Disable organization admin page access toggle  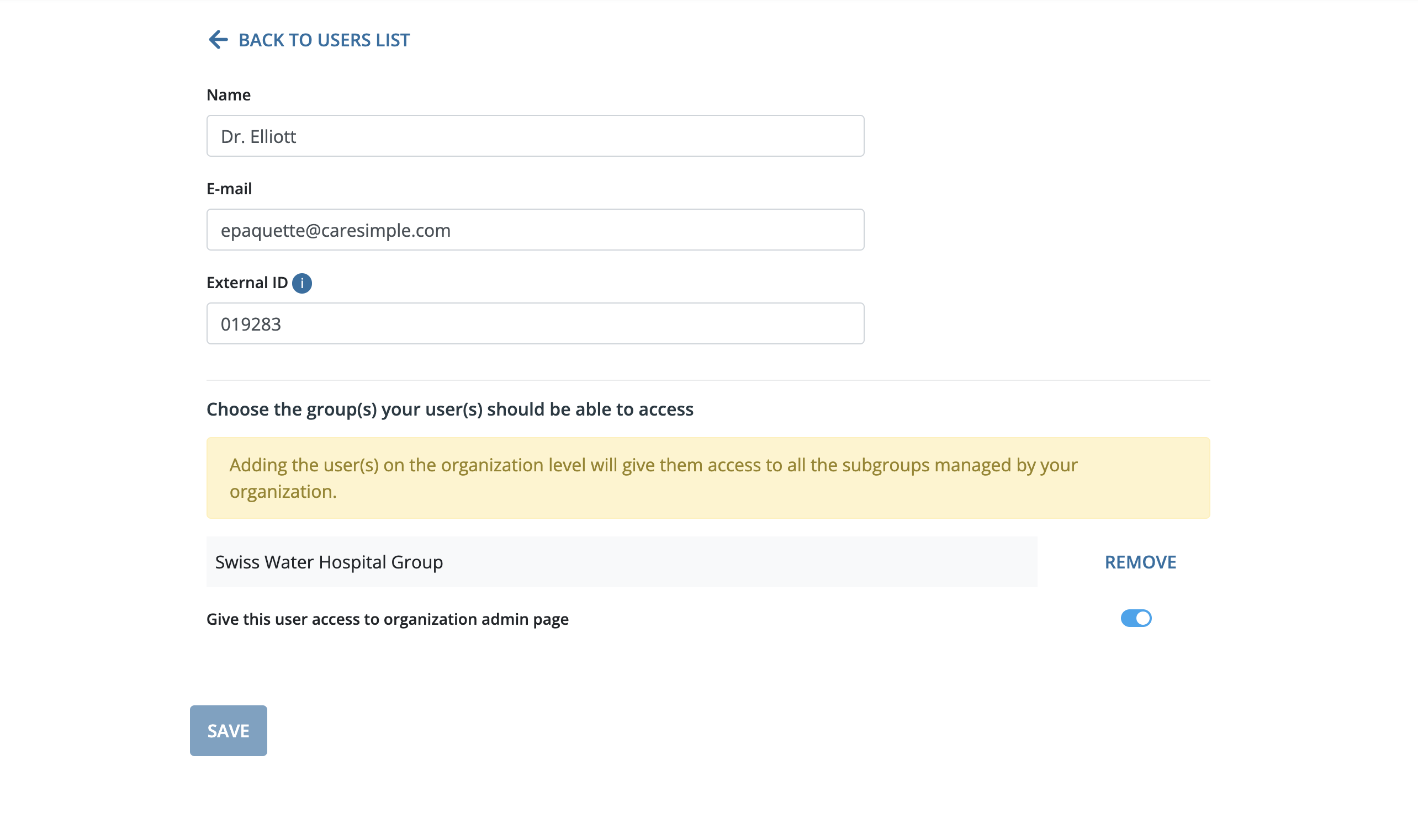click(1136, 618)
